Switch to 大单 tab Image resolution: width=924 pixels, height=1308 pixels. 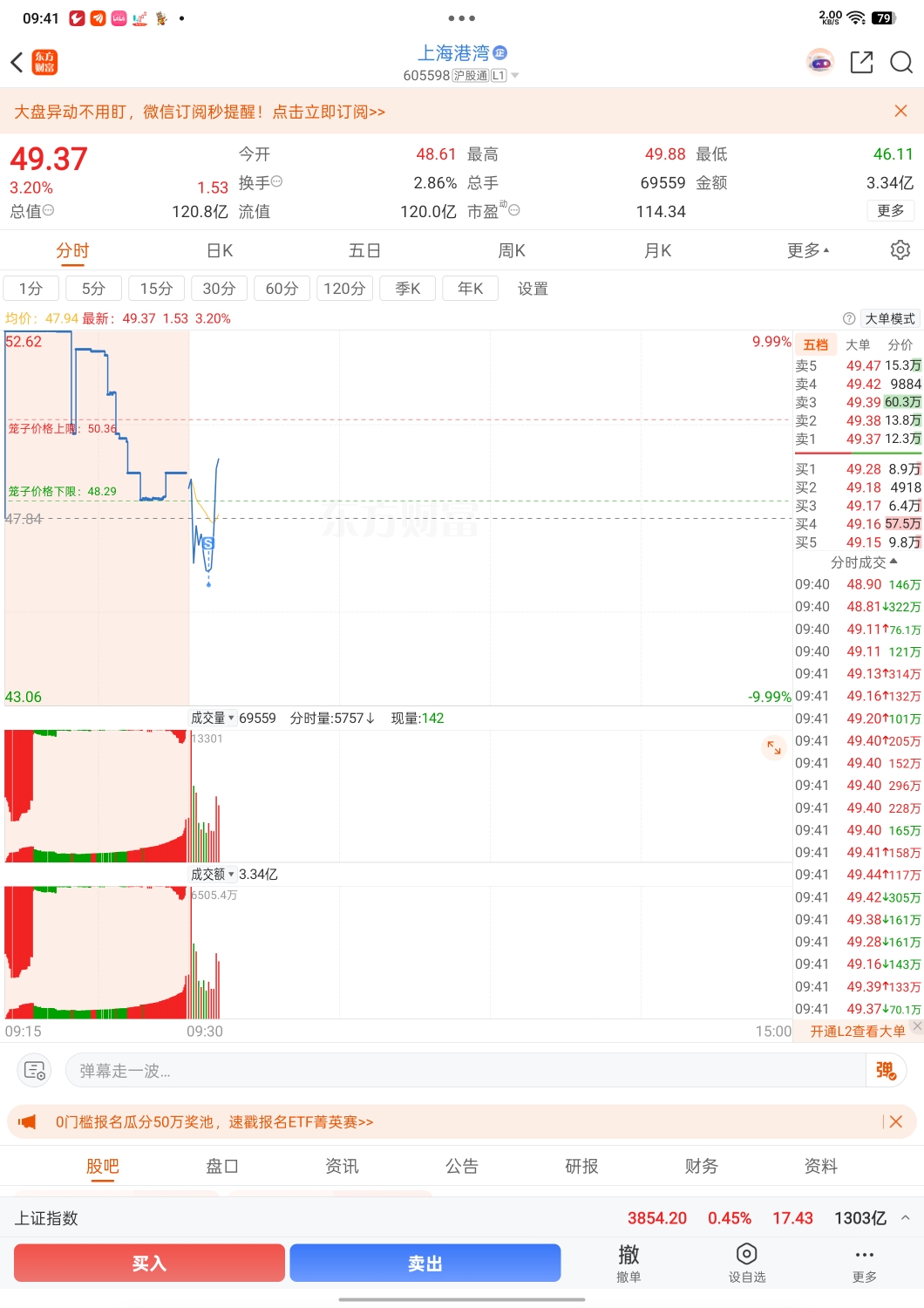pyautogui.click(x=858, y=344)
